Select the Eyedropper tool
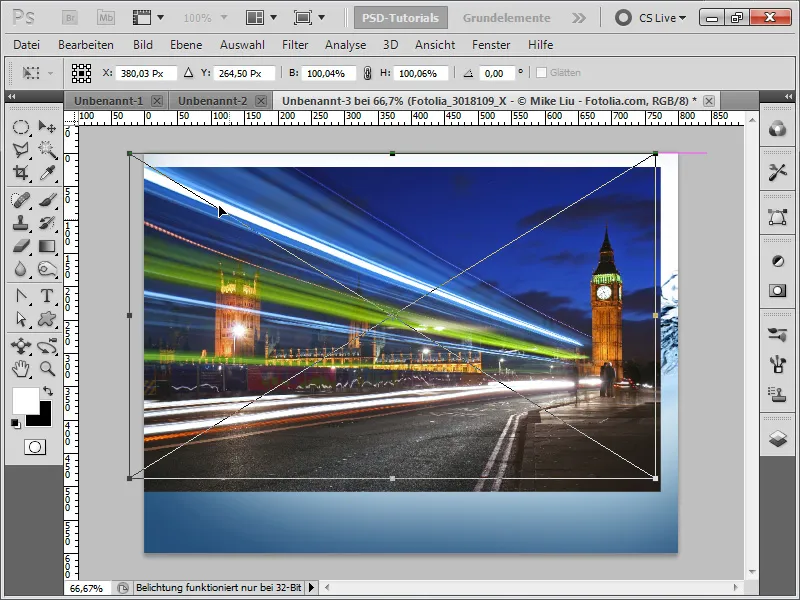The image size is (800, 600). [x=47, y=172]
